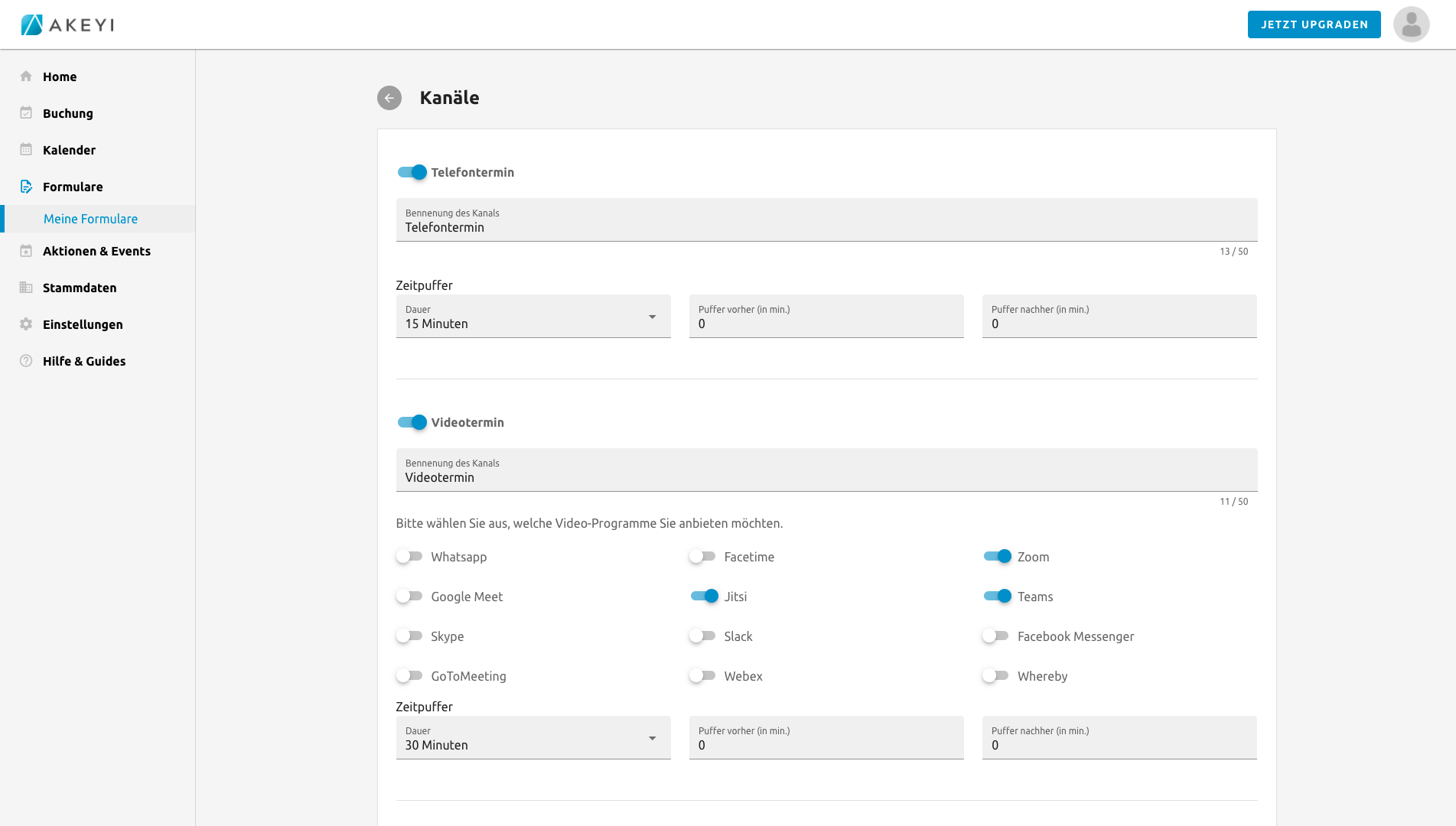Disable the Telefontermin channel toggle
The width and height of the screenshot is (1456, 826).
[x=412, y=172]
